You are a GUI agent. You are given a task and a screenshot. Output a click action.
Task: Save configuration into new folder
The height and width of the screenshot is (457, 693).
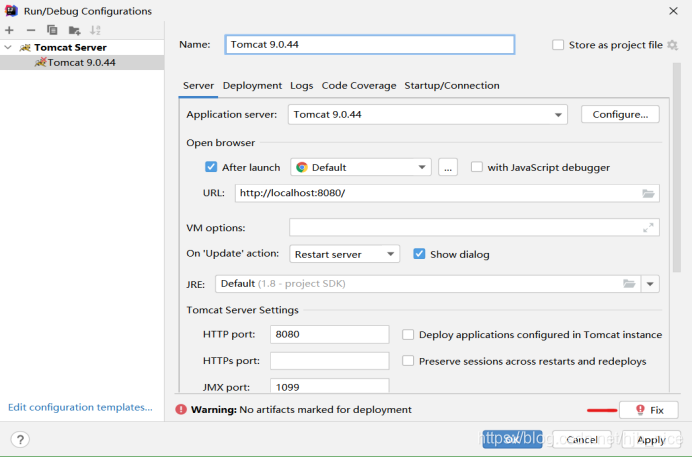[x=74, y=30]
